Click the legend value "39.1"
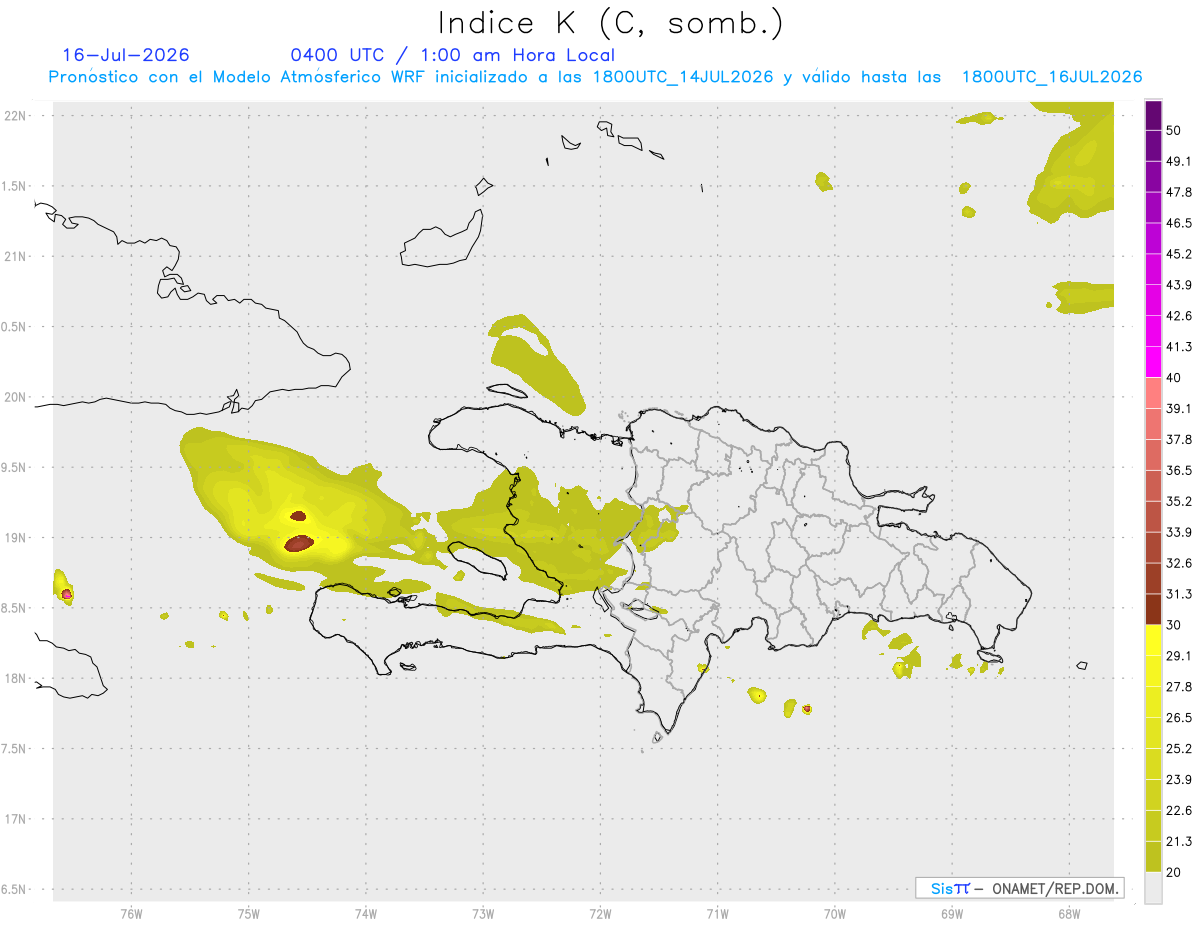 point(1179,408)
